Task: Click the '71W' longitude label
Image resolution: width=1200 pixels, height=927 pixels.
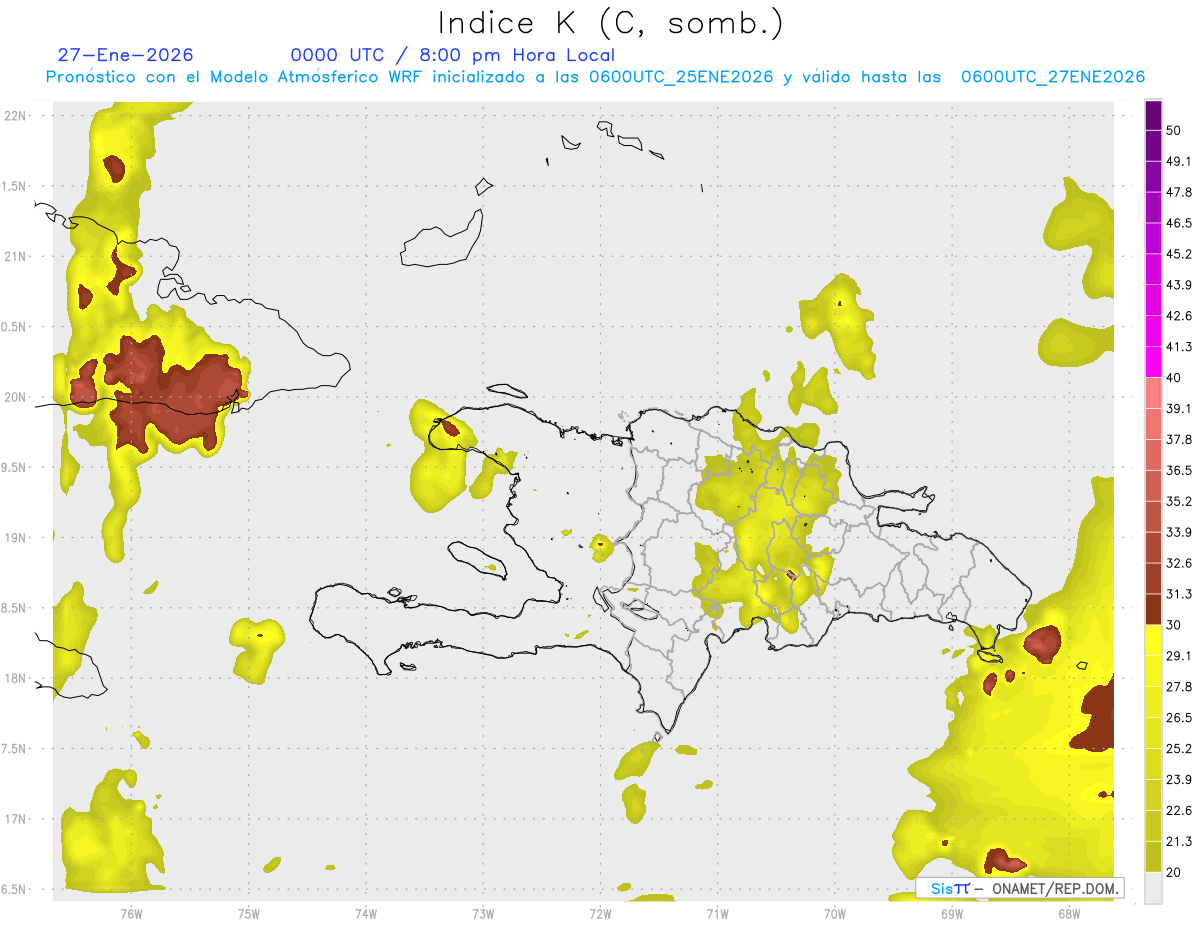Action: [x=717, y=914]
